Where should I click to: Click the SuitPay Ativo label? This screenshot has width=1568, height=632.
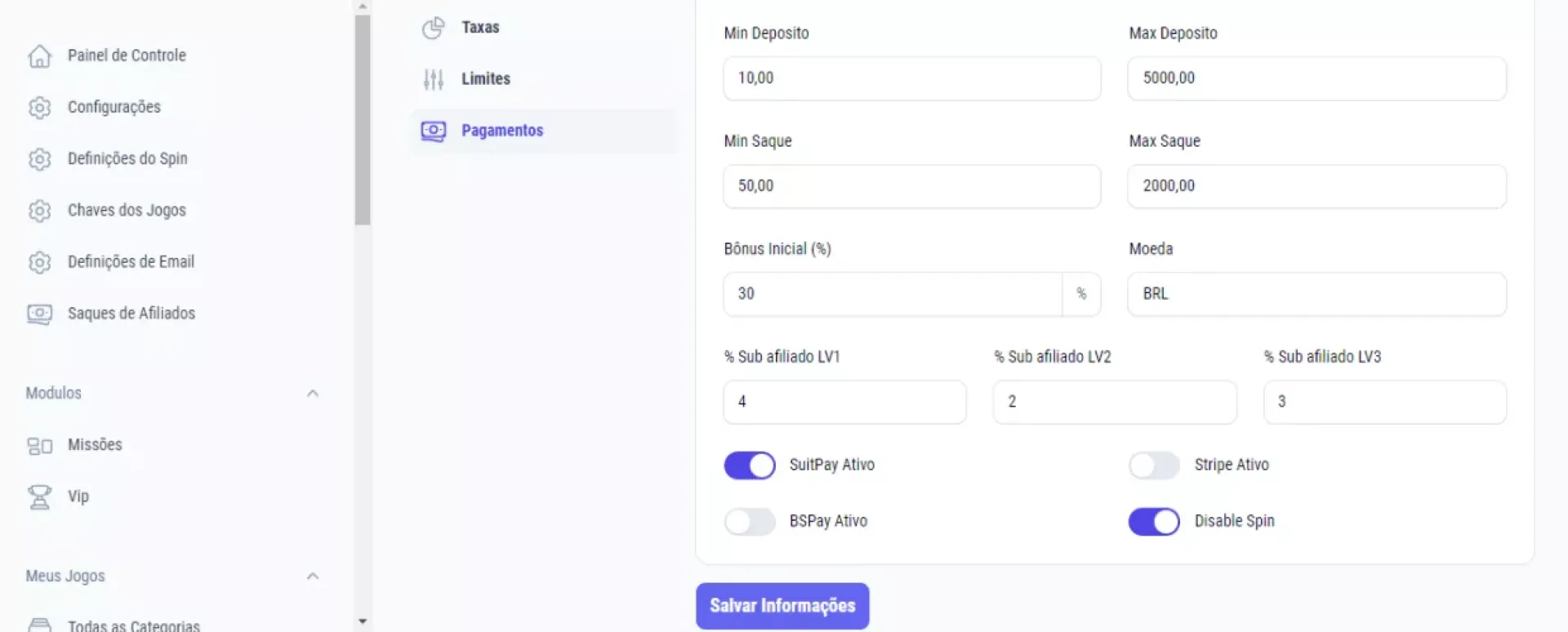tap(832, 465)
